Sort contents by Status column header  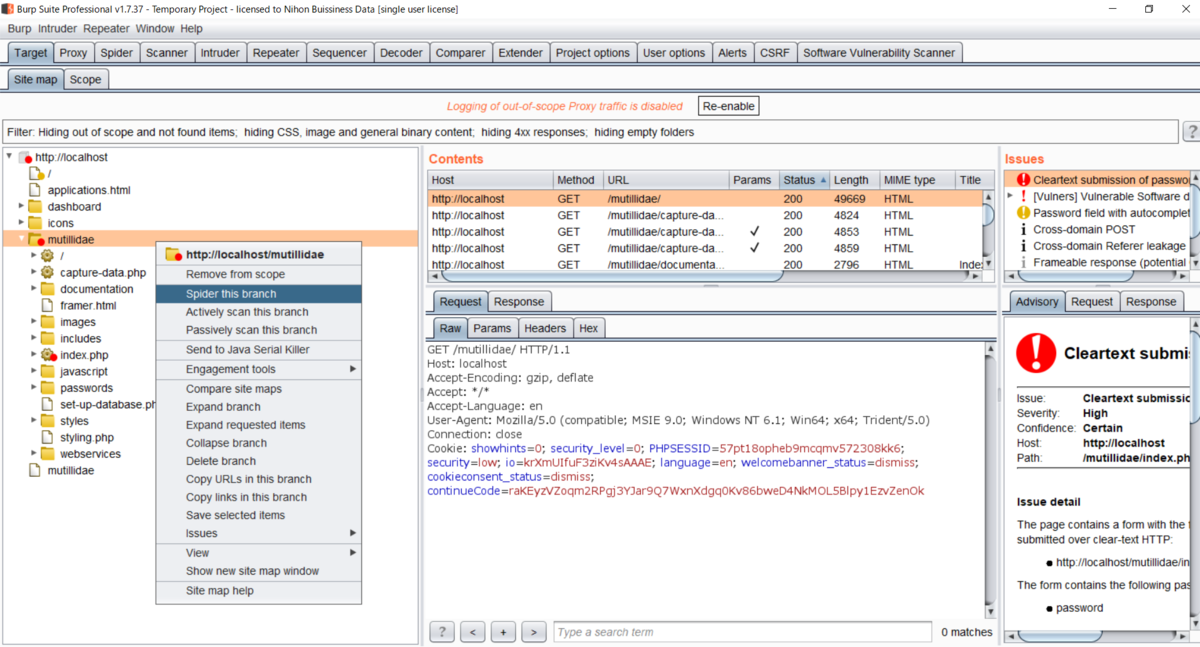click(x=805, y=180)
